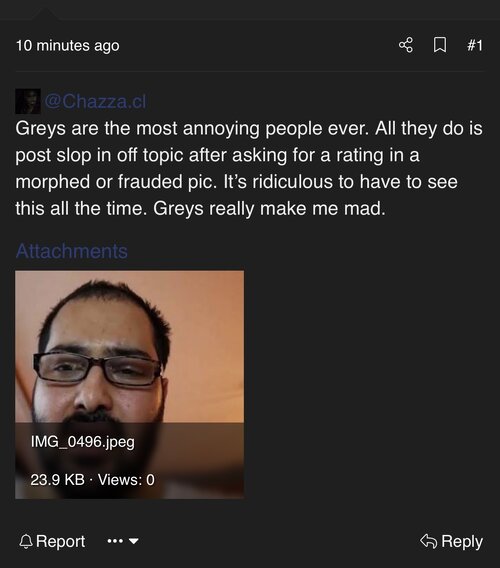Click the "Views: 0" counter on attachment
The width and height of the screenshot is (500, 568).
tap(126, 480)
